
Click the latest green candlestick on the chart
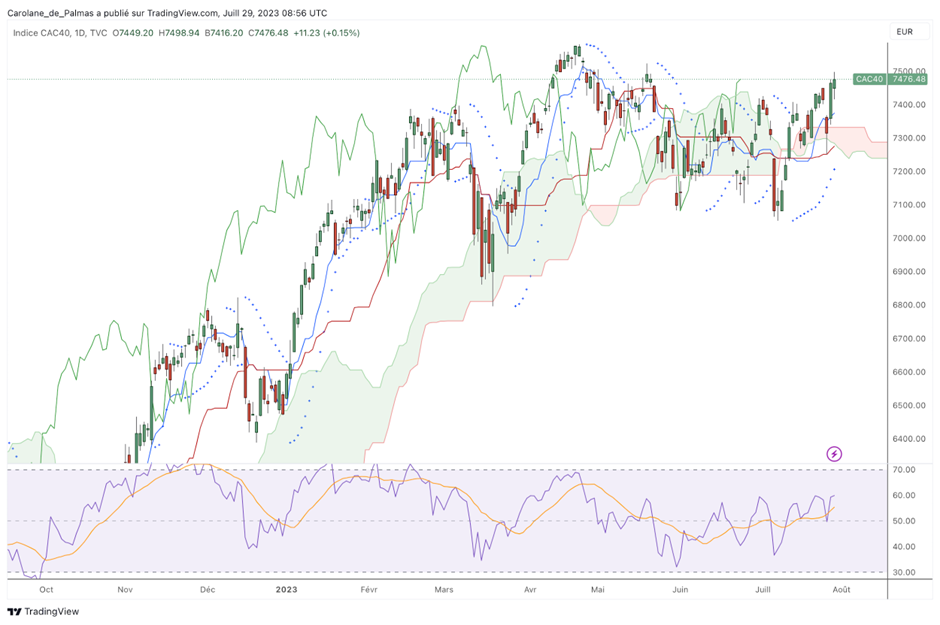(x=832, y=85)
